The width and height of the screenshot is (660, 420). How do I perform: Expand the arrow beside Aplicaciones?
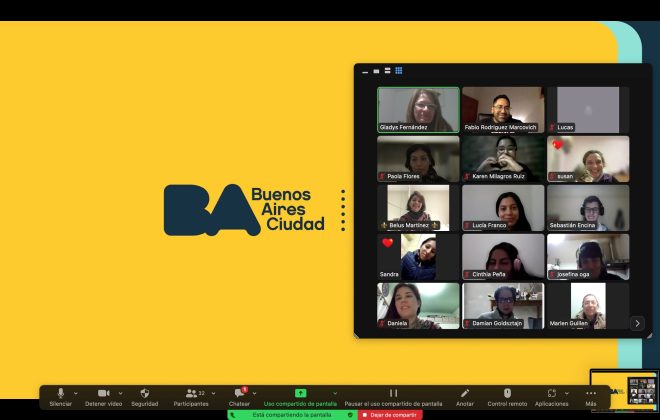tap(567, 393)
